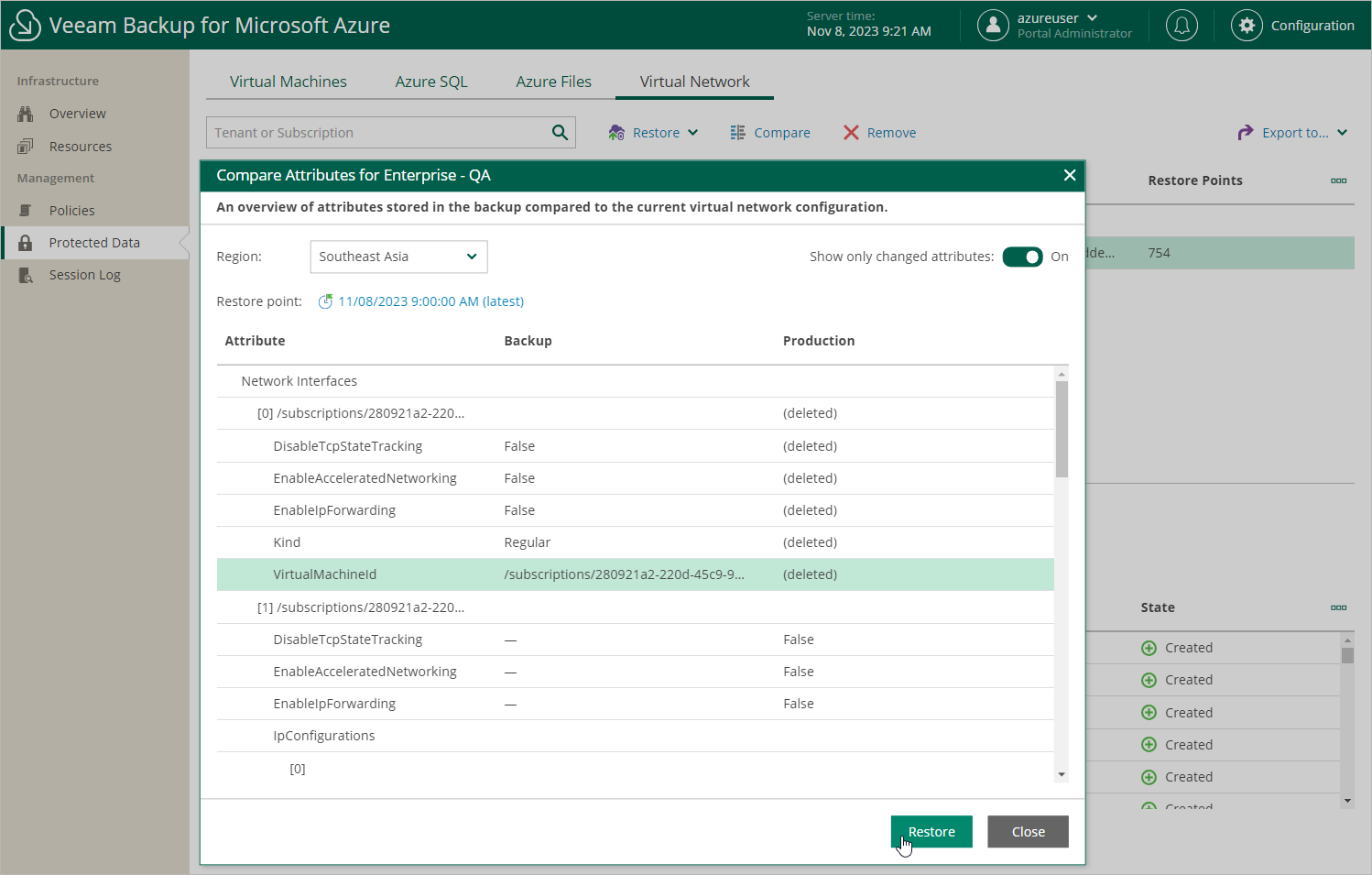Viewport: 1372px width, 875px height.
Task: Switch to Azure SQL tab
Action: click(x=431, y=82)
